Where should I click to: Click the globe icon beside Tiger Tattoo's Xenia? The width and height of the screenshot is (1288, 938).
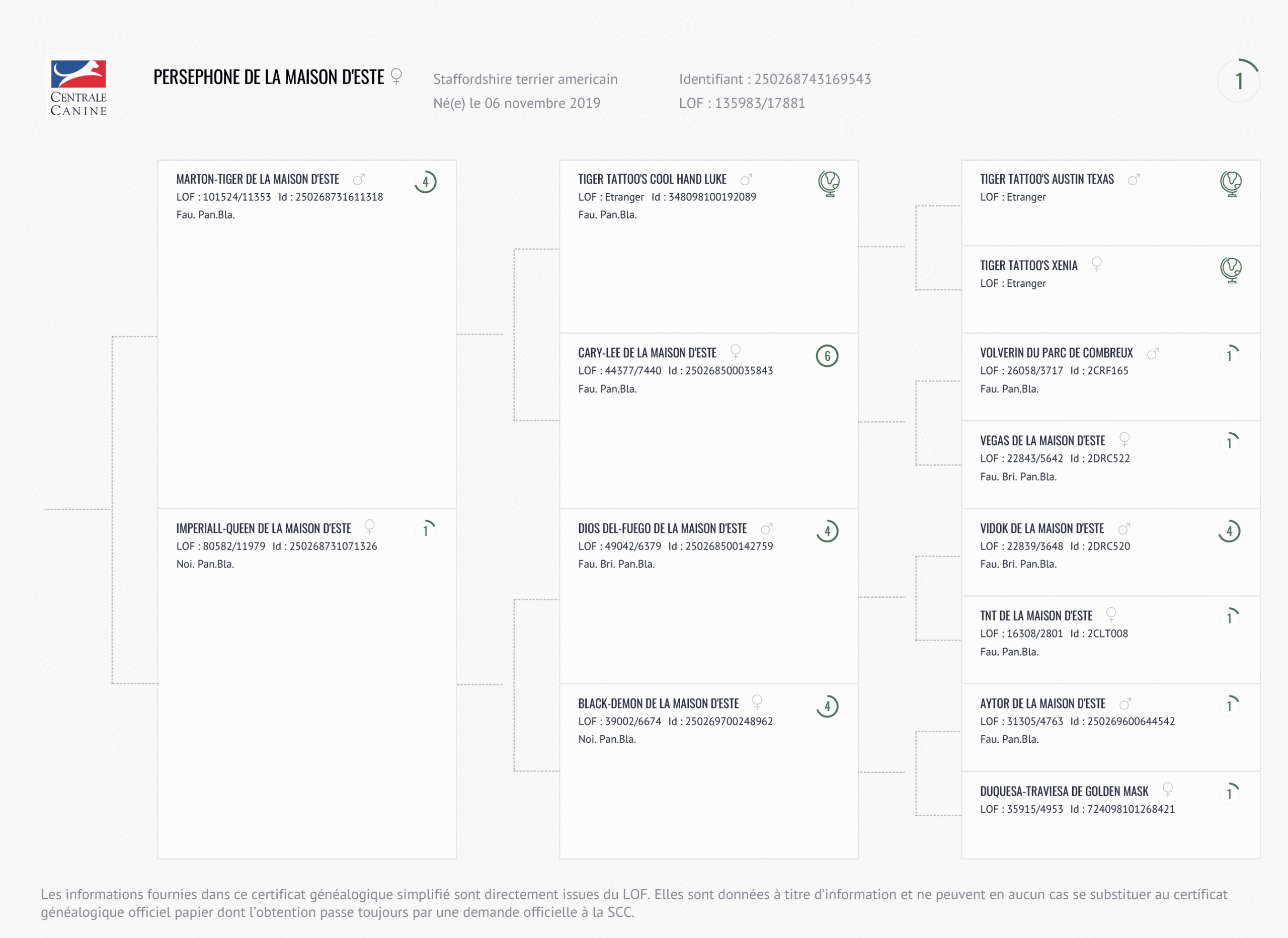point(1230,269)
